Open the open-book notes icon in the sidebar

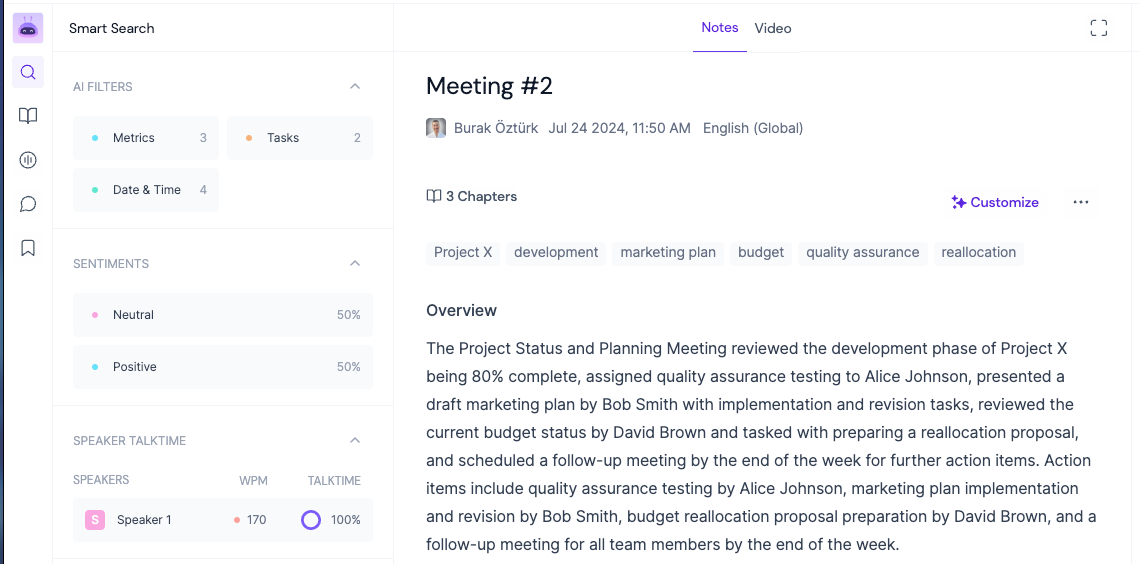coord(28,116)
